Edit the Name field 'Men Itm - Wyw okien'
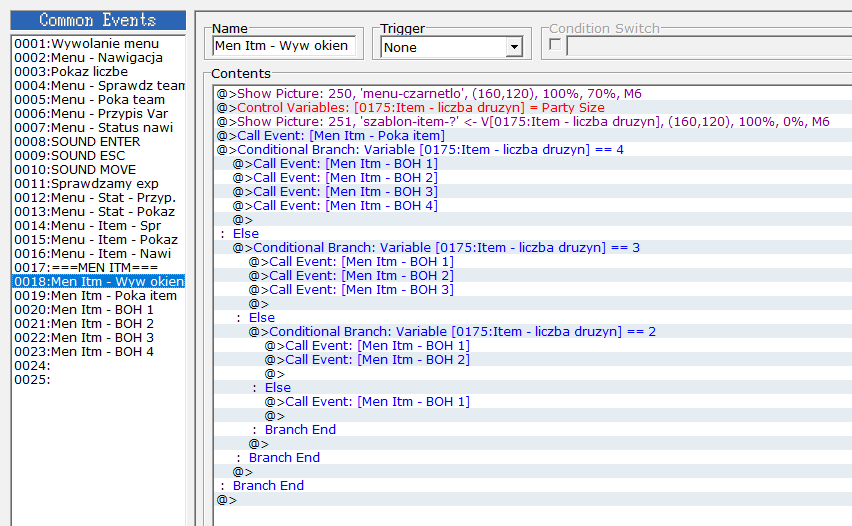Image resolution: width=852 pixels, height=526 pixels. pyautogui.click(x=284, y=46)
